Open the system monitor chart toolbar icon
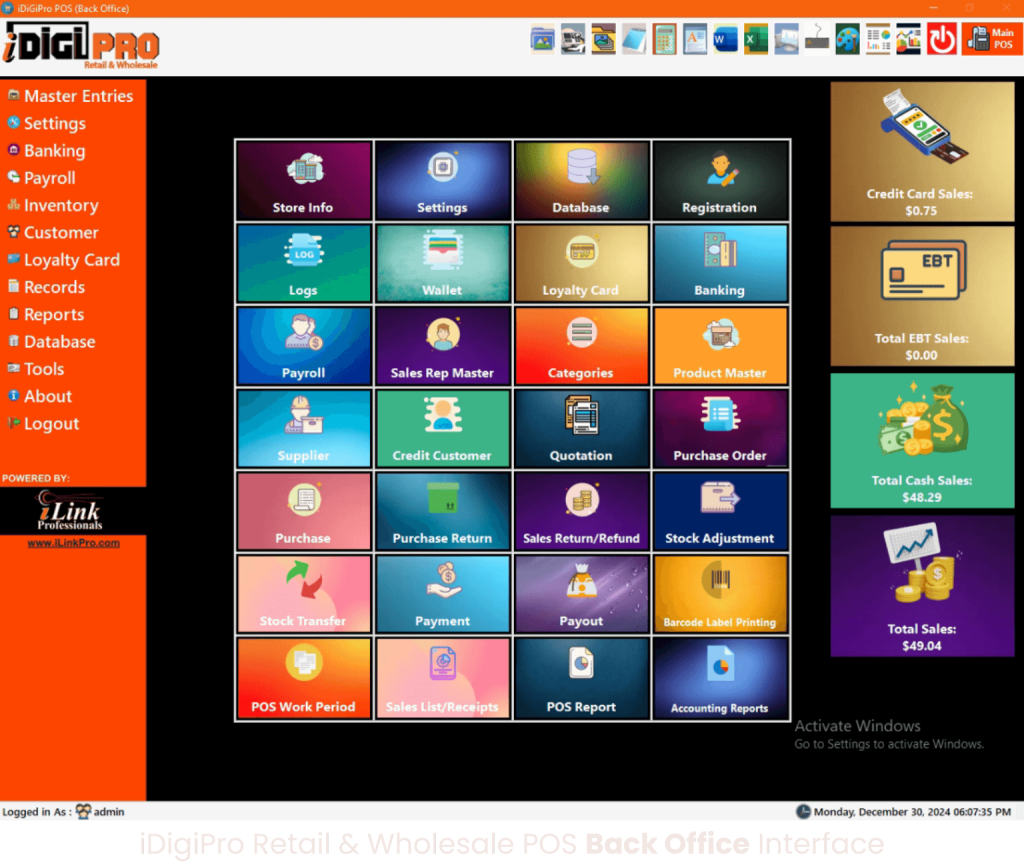The width and height of the screenshot is (1024, 867). click(x=786, y=40)
